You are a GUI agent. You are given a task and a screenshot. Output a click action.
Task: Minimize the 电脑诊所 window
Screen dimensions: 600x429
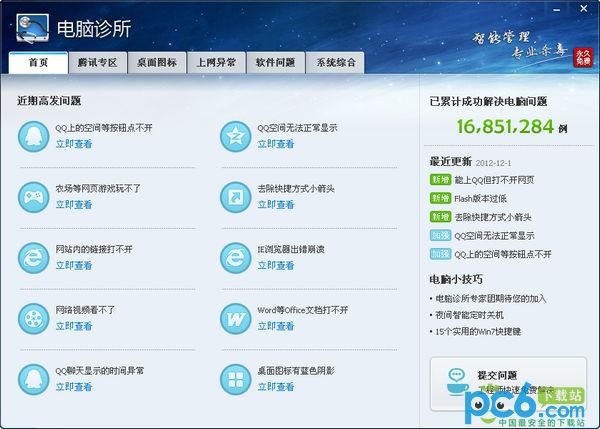pyautogui.click(x=557, y=9)
